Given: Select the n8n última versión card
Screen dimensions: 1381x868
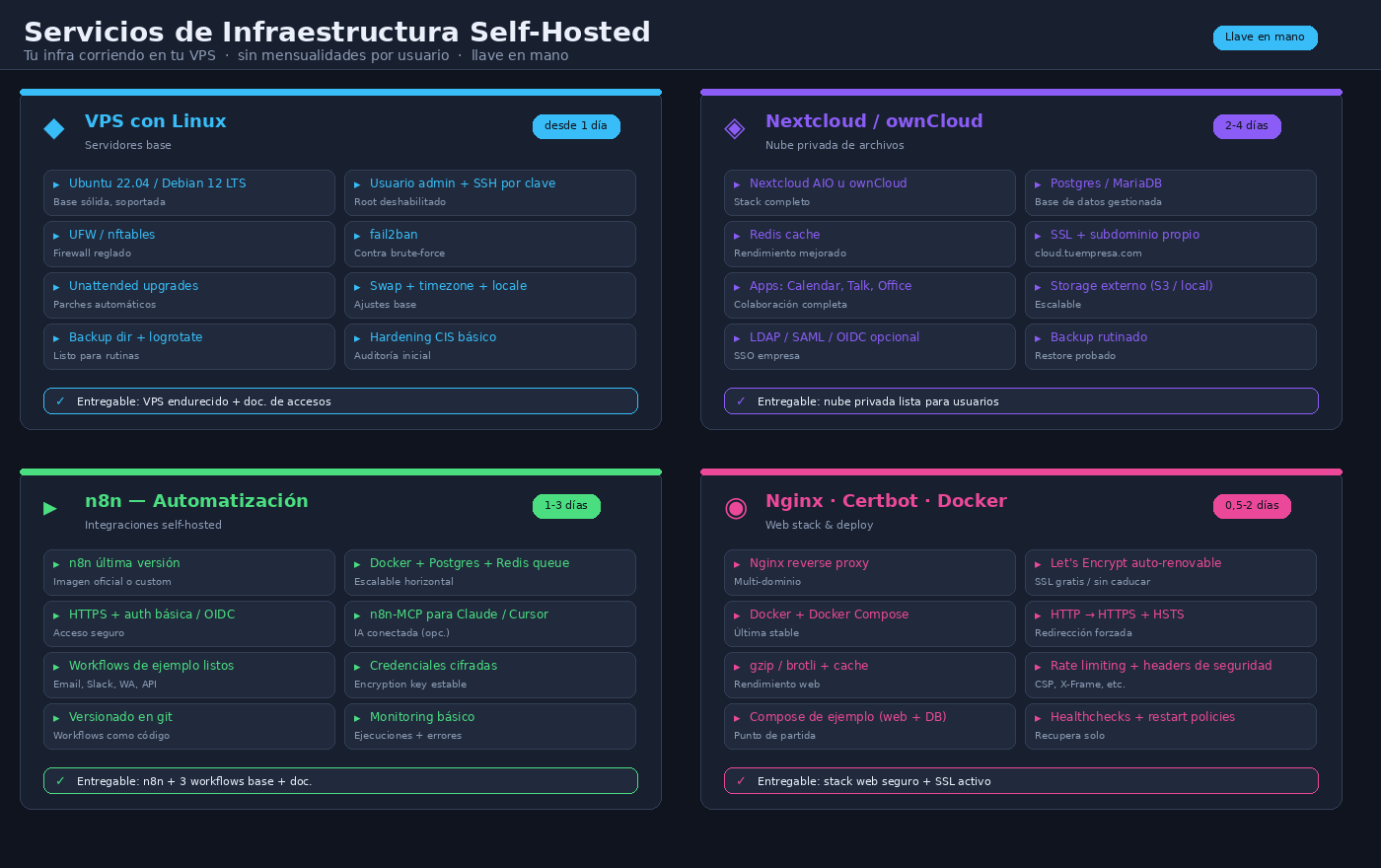Looking at the screenshot, I should coord(189,572).
